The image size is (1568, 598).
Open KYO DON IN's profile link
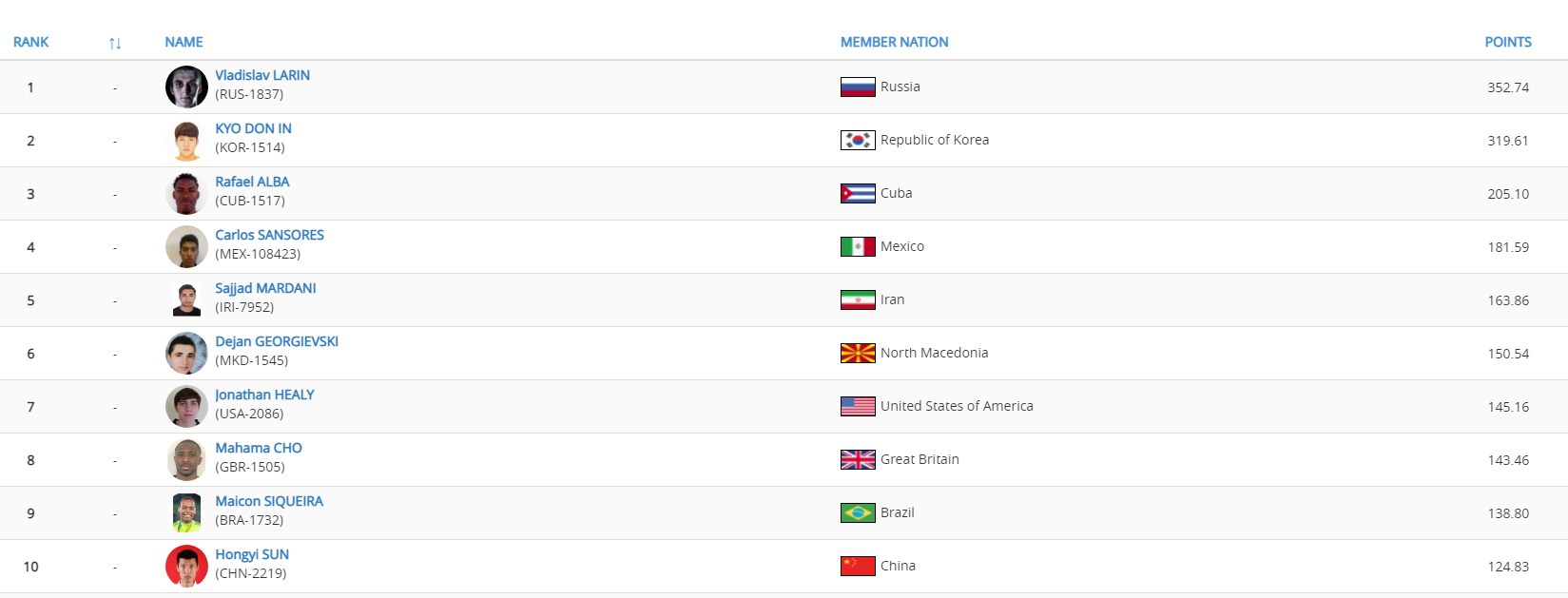[253, 128]
